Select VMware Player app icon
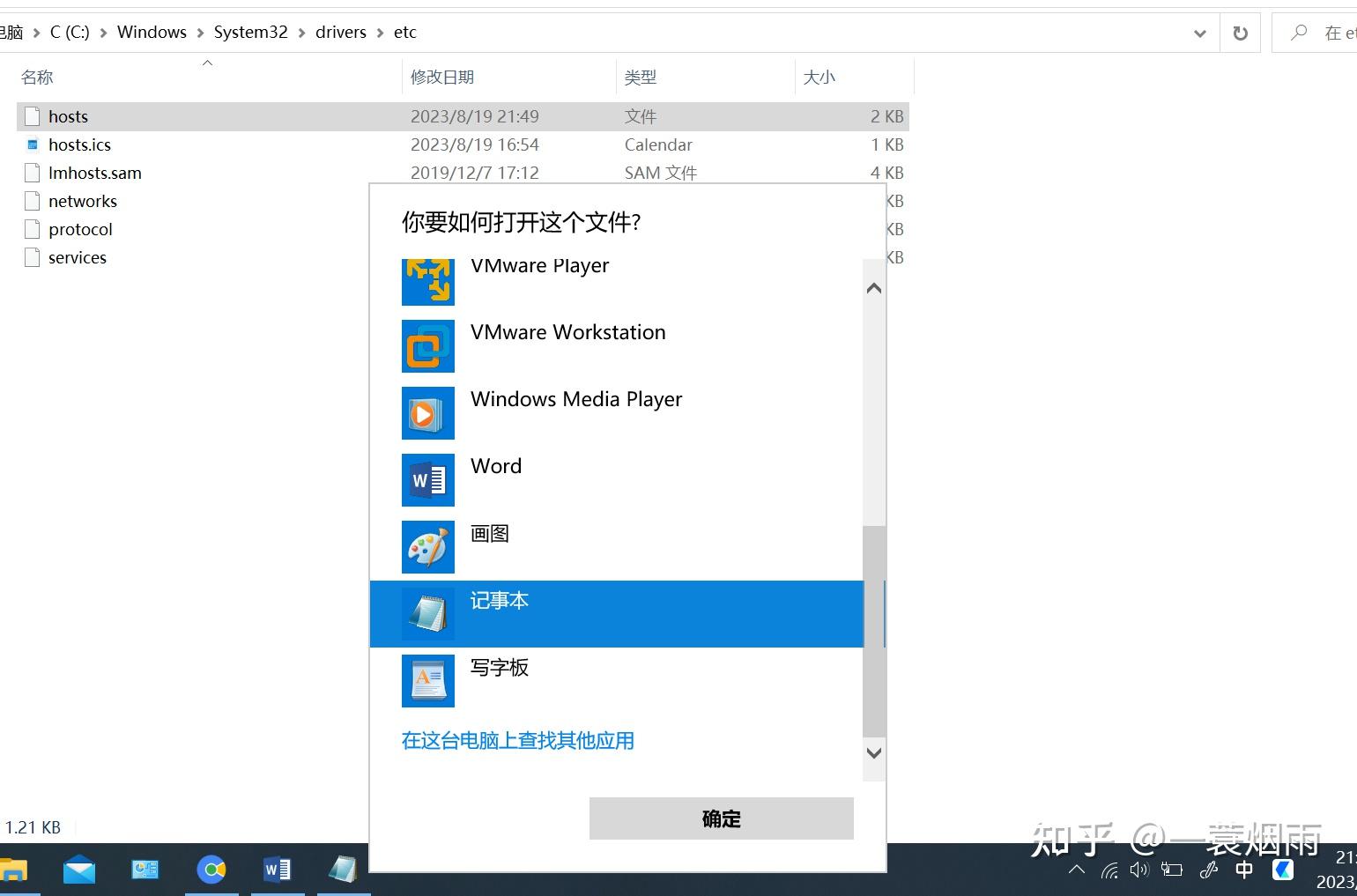This screenshot has width=1357, height=896. (x=428, y=282)
